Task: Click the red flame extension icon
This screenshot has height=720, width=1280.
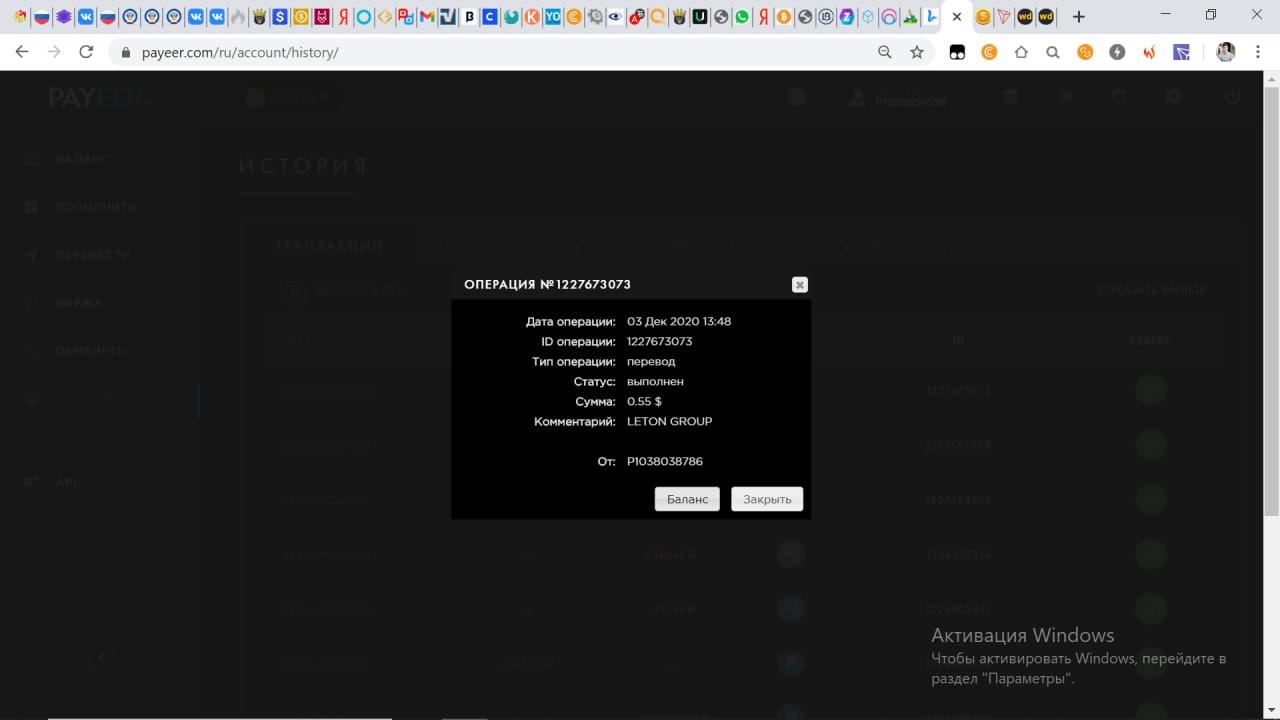Action: pos(1149,52)
